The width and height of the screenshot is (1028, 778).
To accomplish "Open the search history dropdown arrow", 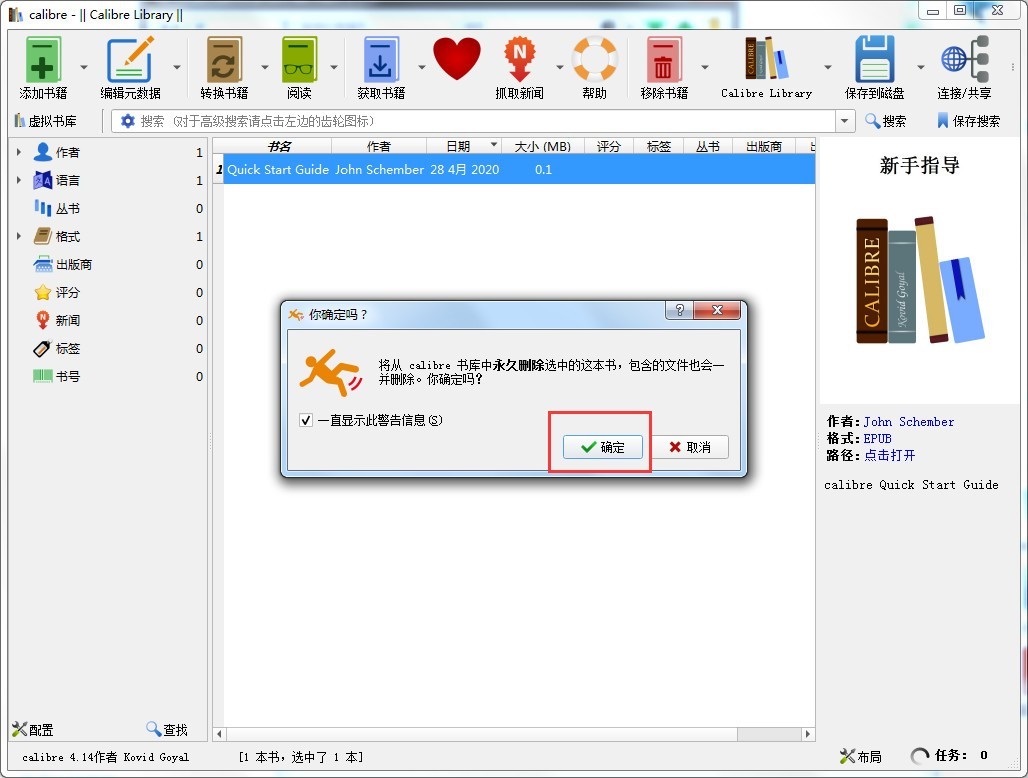I will click(x=844, y=121).
